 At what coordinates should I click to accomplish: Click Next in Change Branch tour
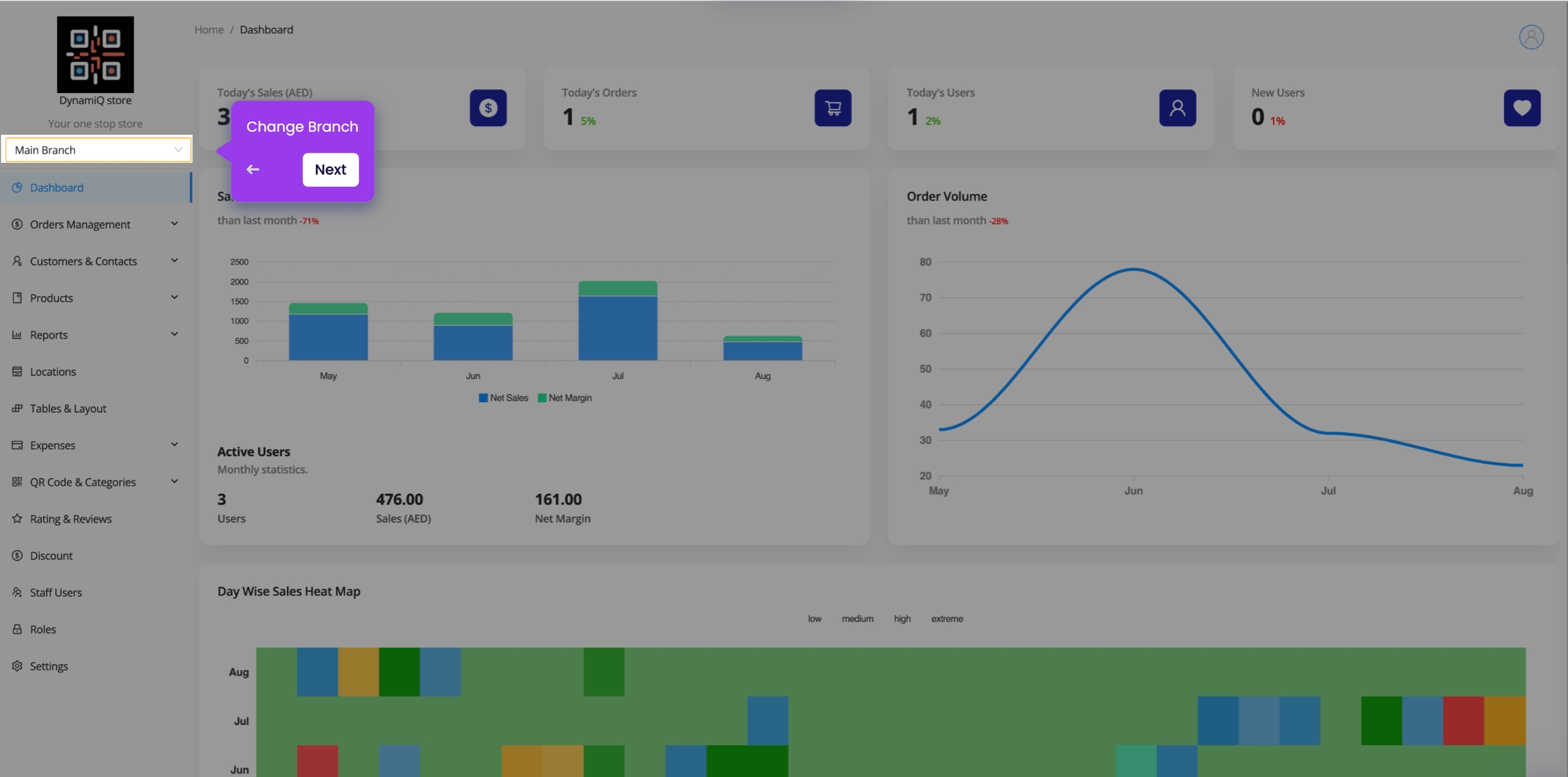click(330, 169)
